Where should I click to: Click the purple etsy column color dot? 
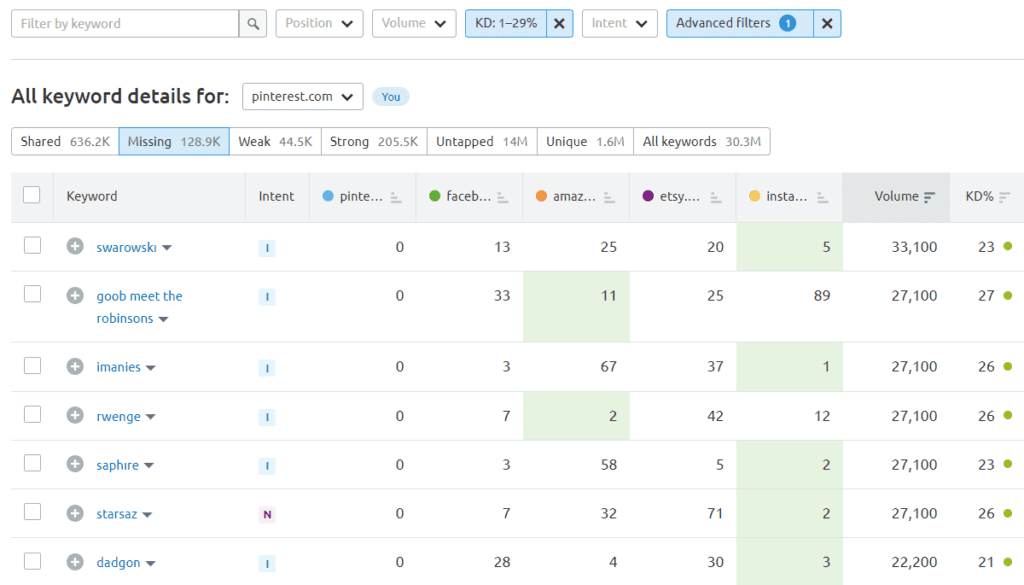click(648, 196)
